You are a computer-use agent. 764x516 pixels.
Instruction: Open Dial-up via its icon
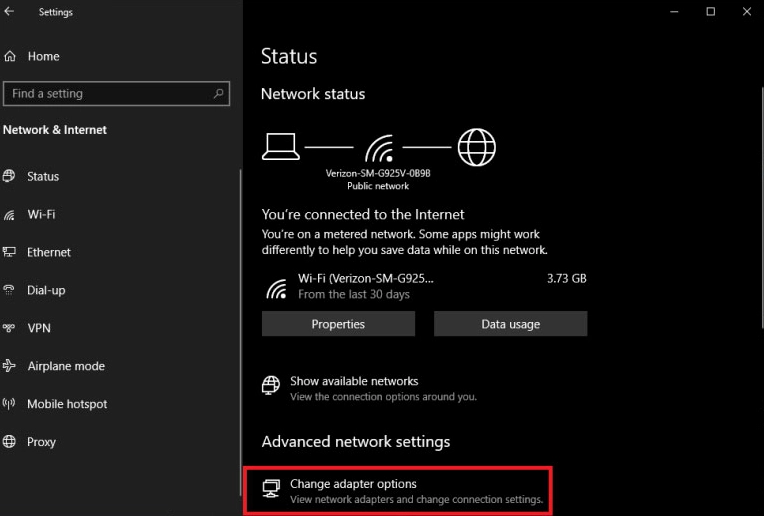[x=10, y=291]
